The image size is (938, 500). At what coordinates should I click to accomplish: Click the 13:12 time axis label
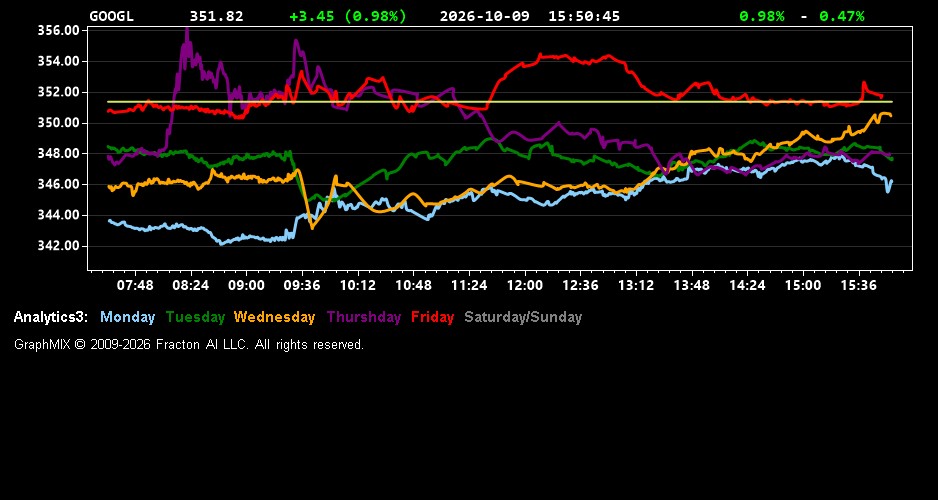636,285
